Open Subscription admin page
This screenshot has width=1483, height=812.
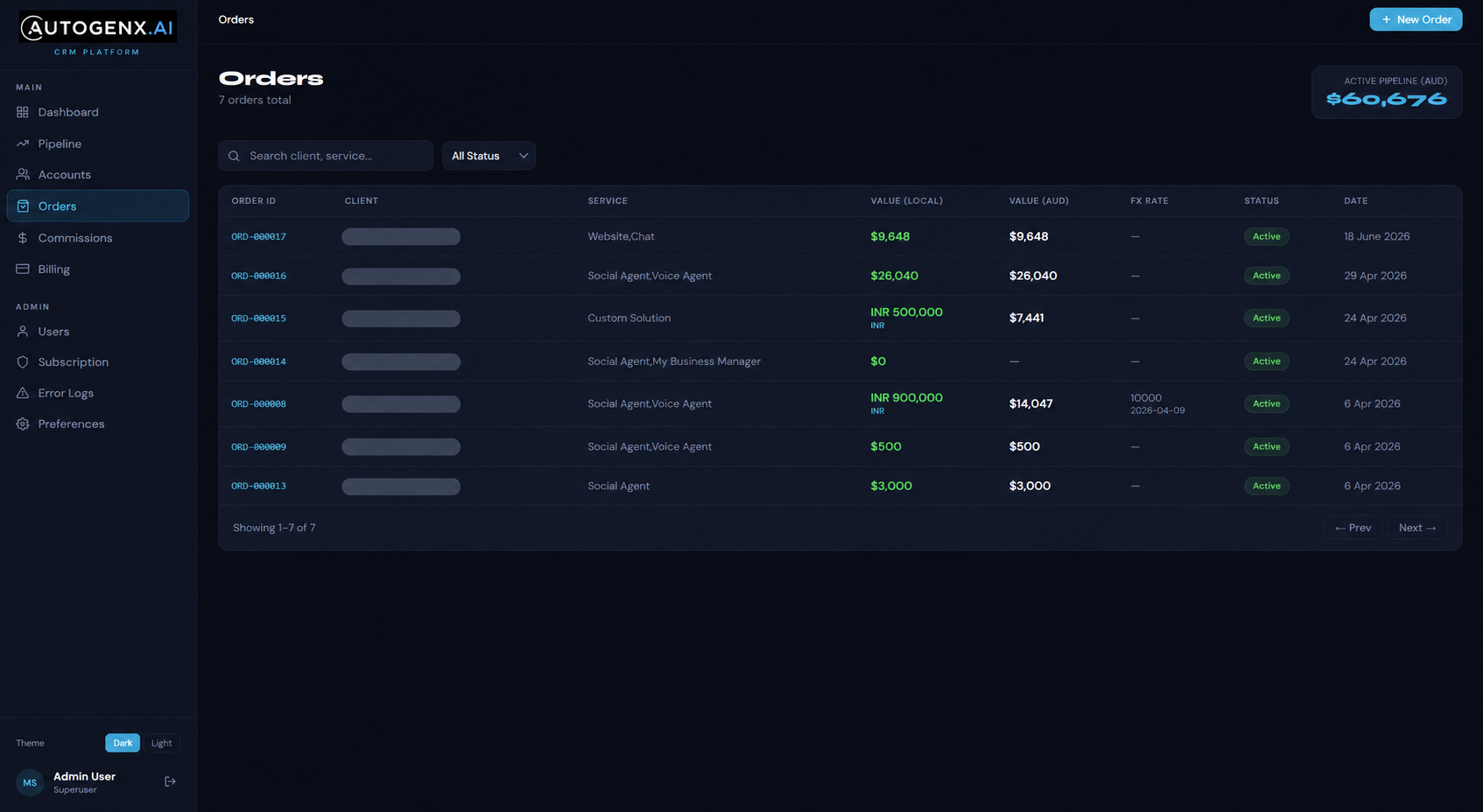pyautogui.click(x=98, y=362)
